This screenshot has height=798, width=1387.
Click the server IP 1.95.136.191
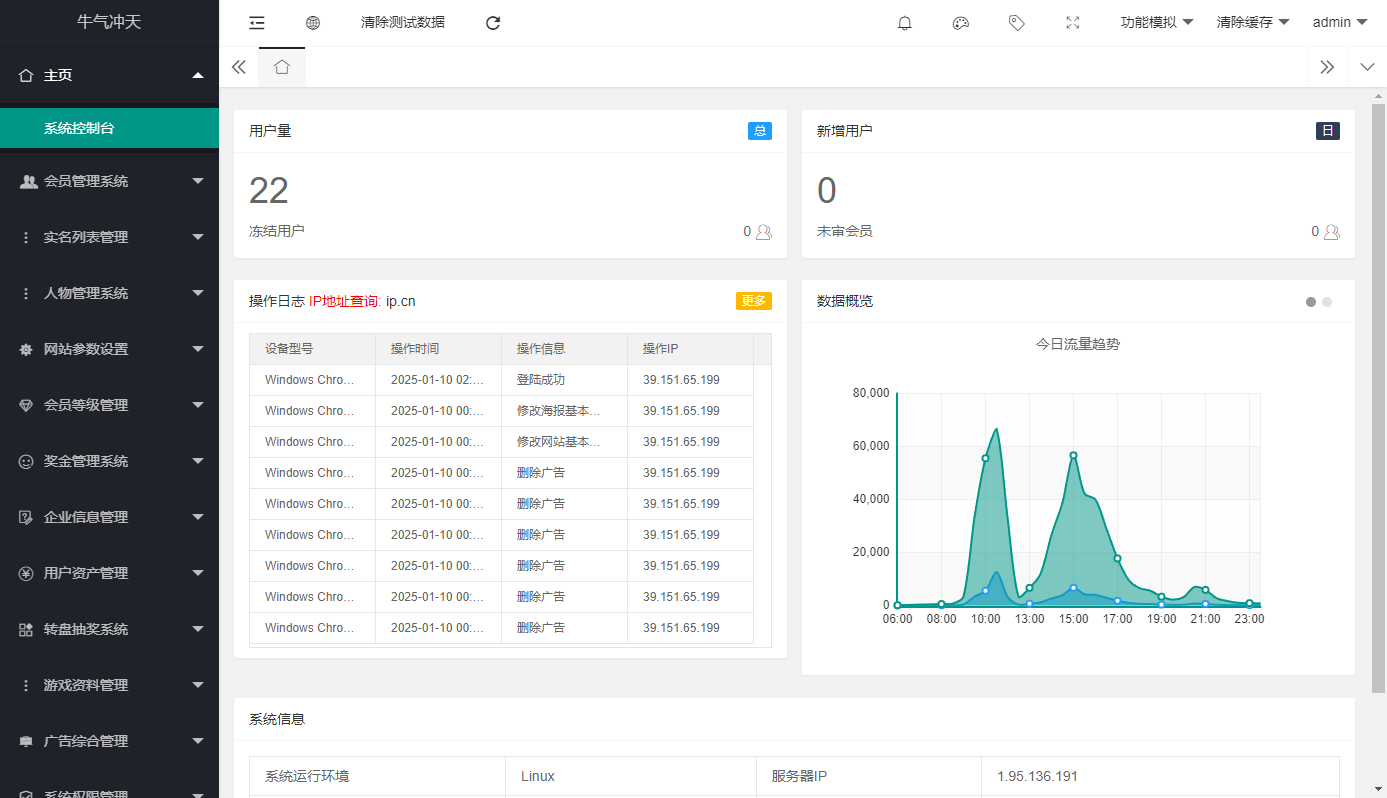[1037, 776]
